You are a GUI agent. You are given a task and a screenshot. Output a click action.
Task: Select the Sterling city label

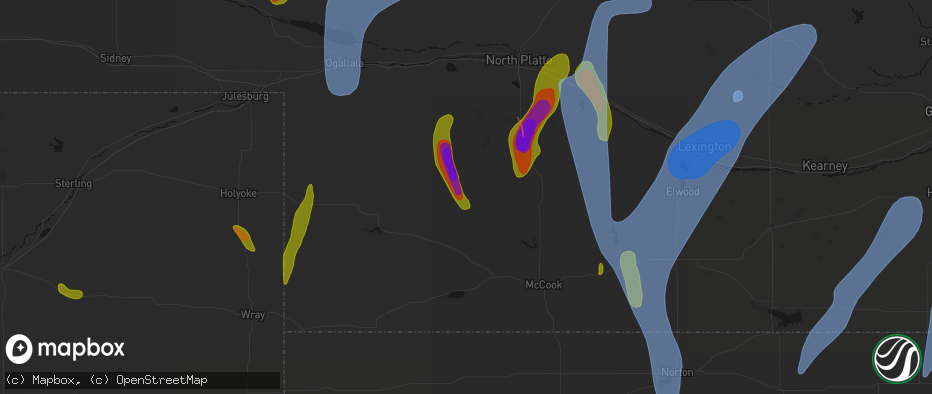pyautogui.click(x=73, y=183)
